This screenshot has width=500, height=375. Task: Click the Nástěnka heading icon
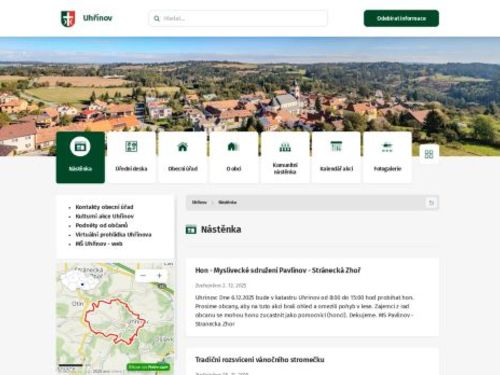tap(191, 229)
